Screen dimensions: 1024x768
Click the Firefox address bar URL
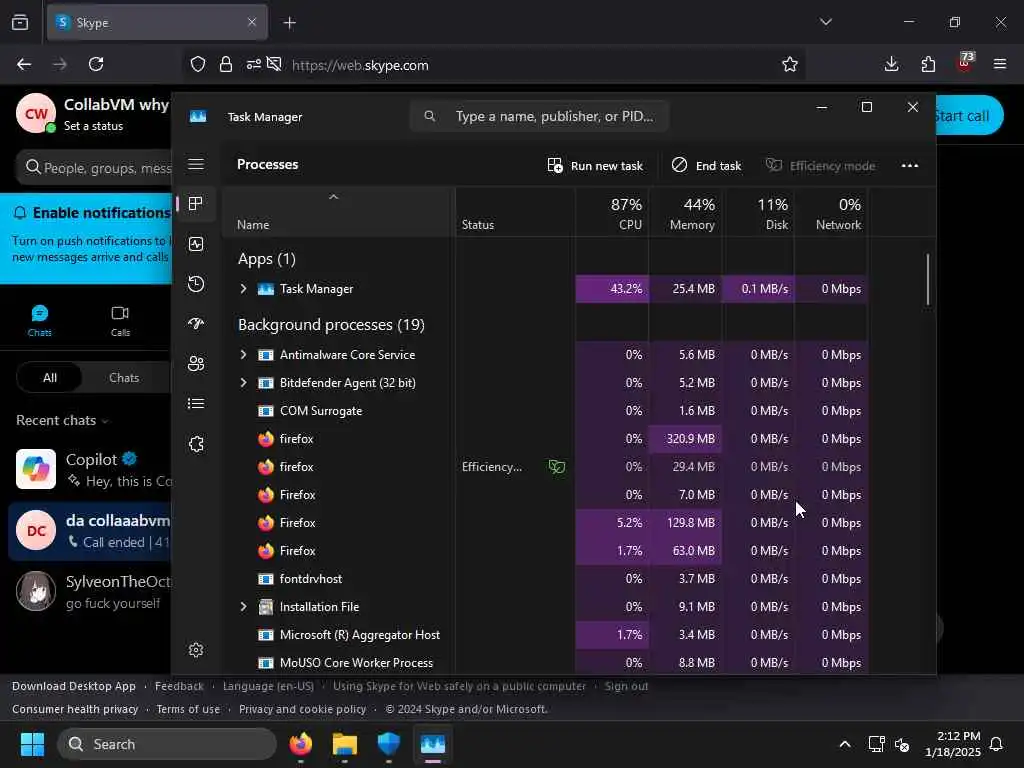coord(360,65)
